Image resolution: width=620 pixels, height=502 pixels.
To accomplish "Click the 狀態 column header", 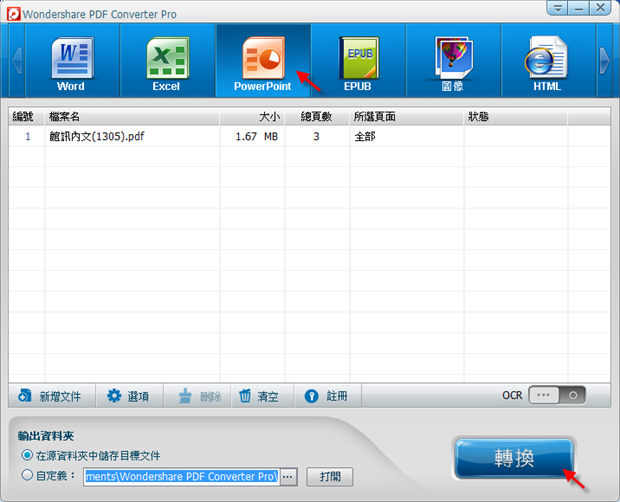I will pos(516,117).
